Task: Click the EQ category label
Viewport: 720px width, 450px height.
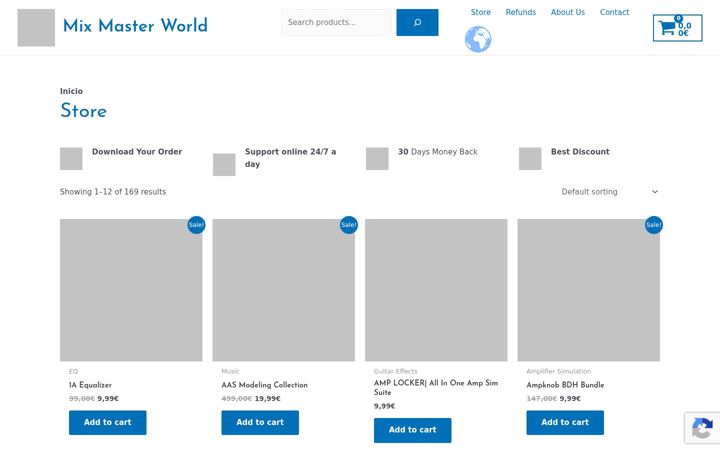Action: click(x=73, y=371)
